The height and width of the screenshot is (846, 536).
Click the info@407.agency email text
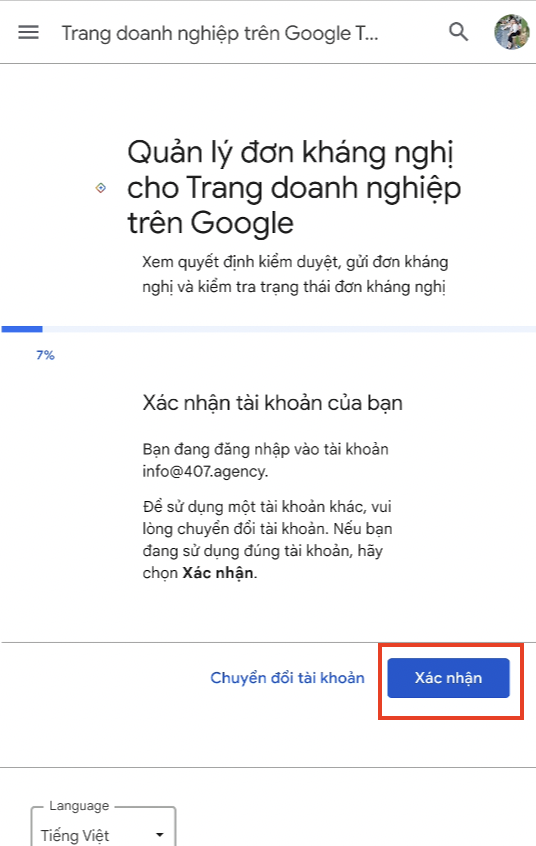point(205,471)
